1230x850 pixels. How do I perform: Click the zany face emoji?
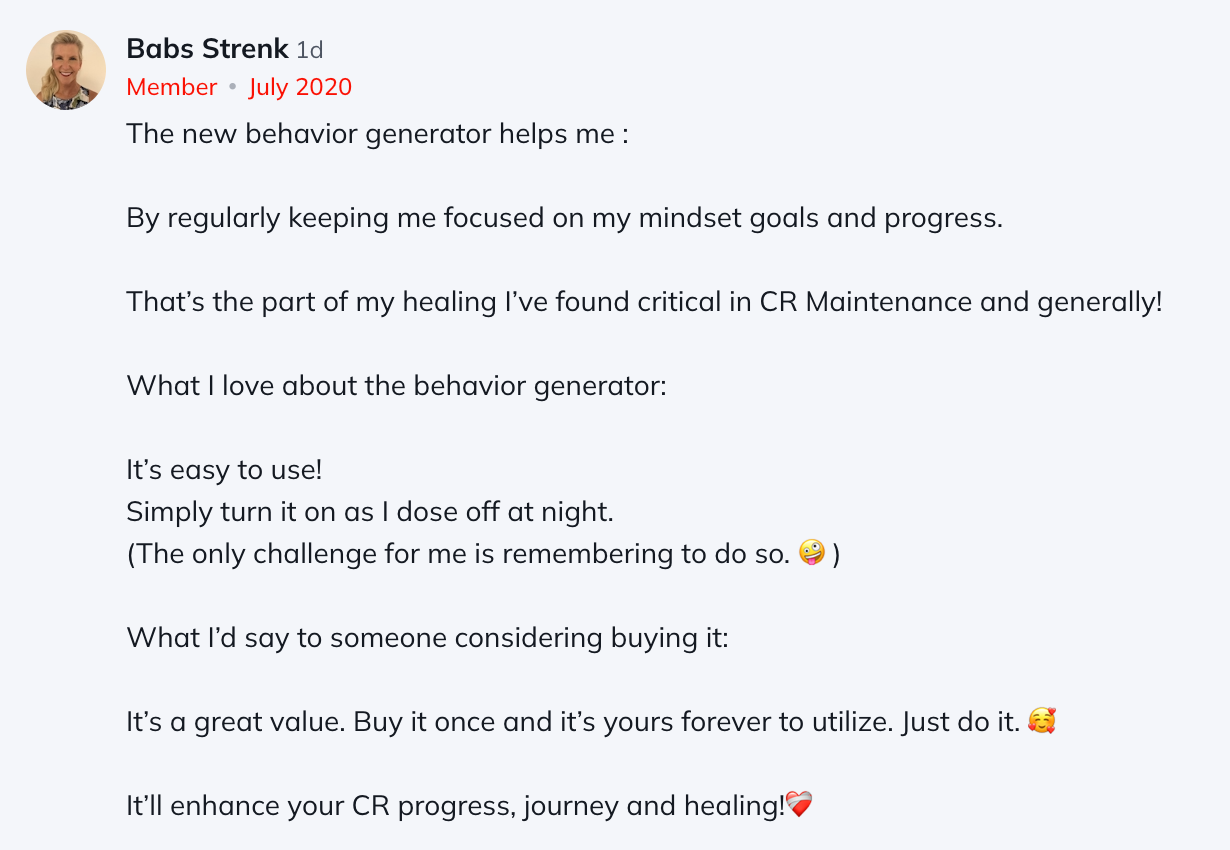(812, 554)
